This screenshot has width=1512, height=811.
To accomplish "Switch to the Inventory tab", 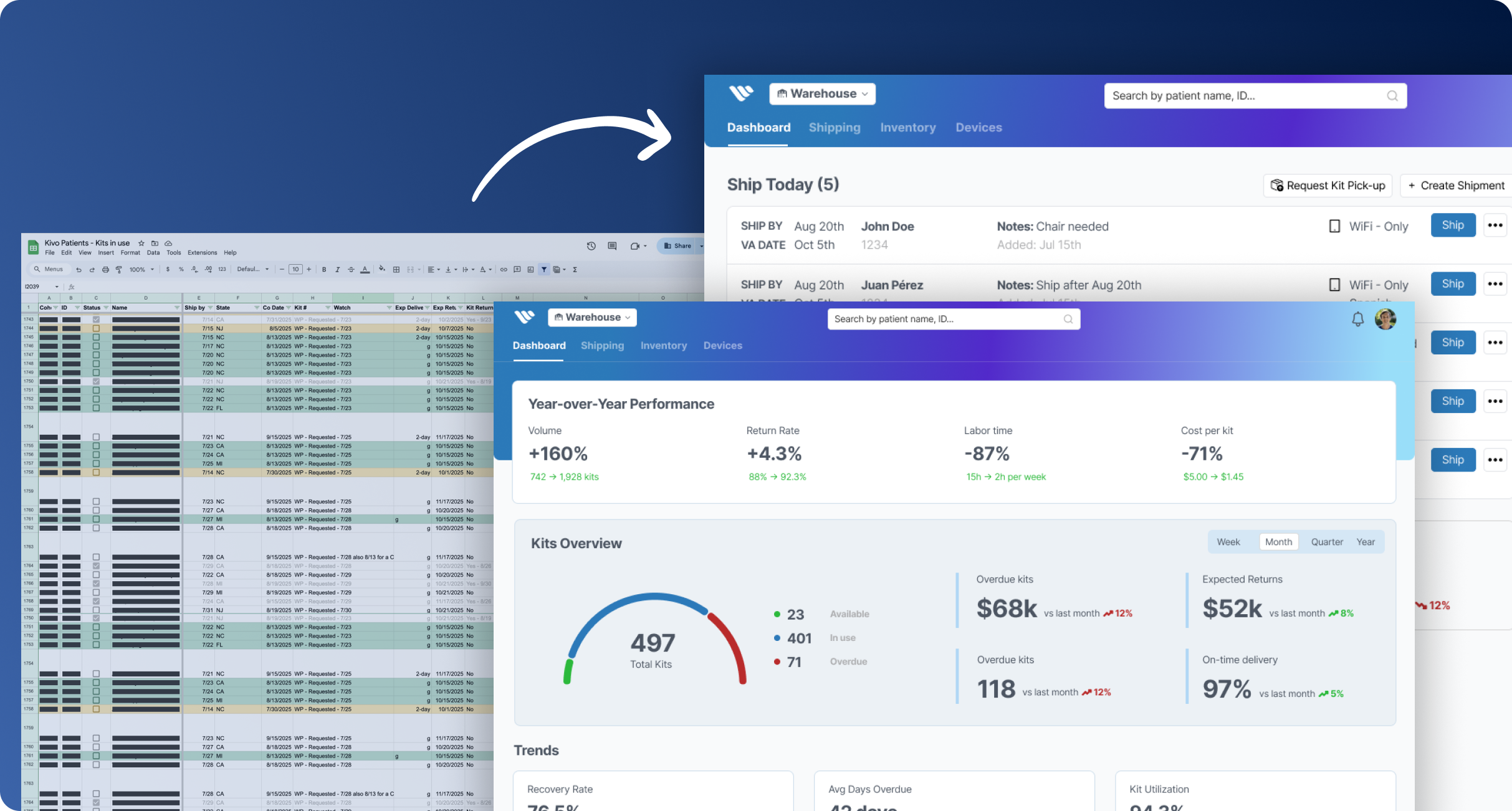I will (x=663, y=346).
